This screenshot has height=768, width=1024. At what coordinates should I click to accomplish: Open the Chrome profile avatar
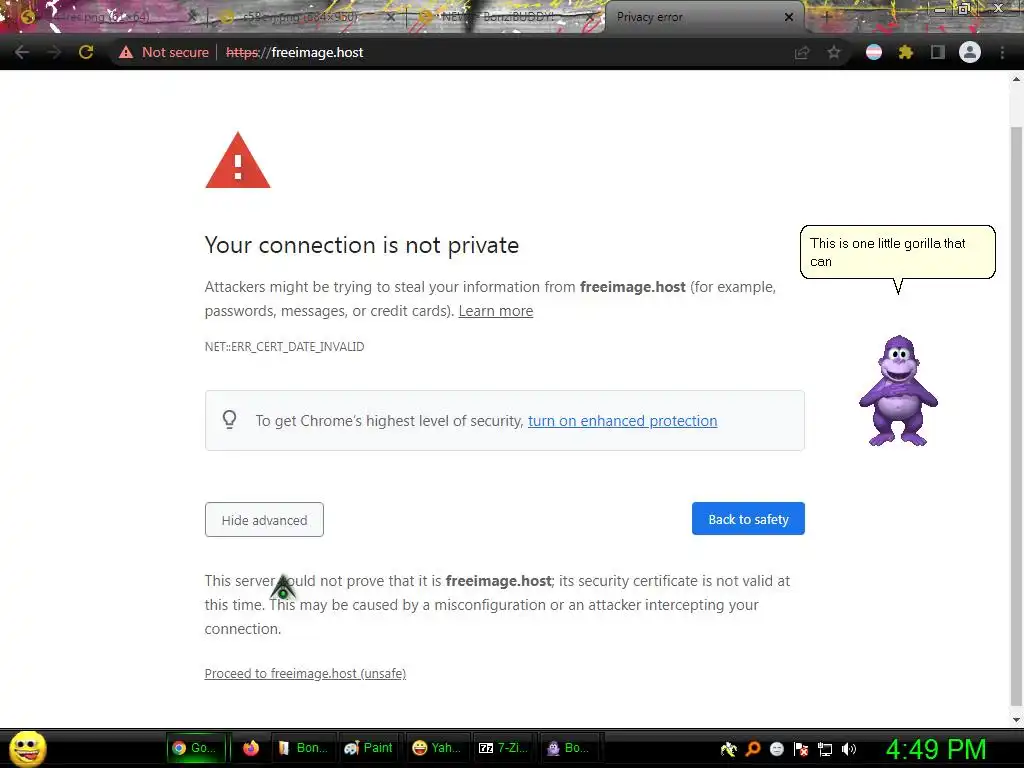970,52
